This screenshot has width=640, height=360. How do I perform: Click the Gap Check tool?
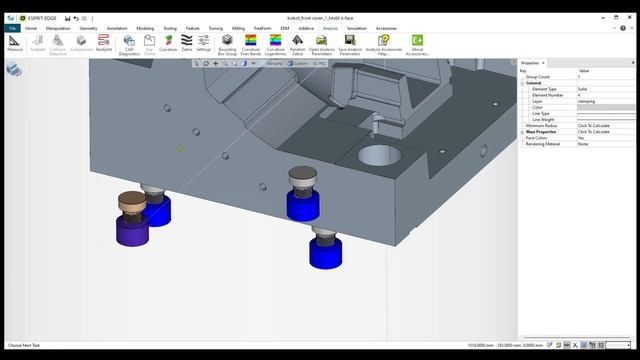click(x=149, y=44)
